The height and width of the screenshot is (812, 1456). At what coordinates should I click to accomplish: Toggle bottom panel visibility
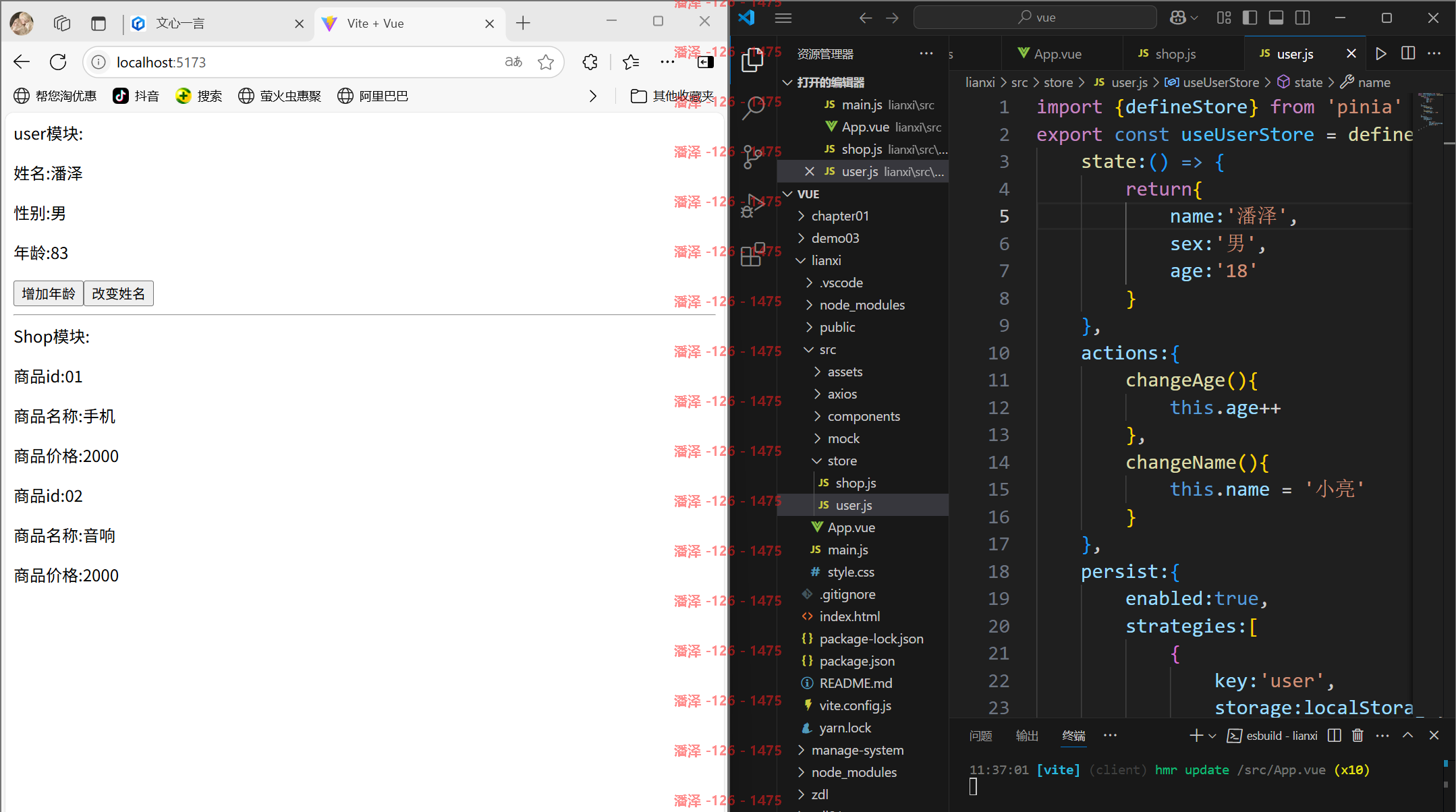click(x=1276, y=18)
